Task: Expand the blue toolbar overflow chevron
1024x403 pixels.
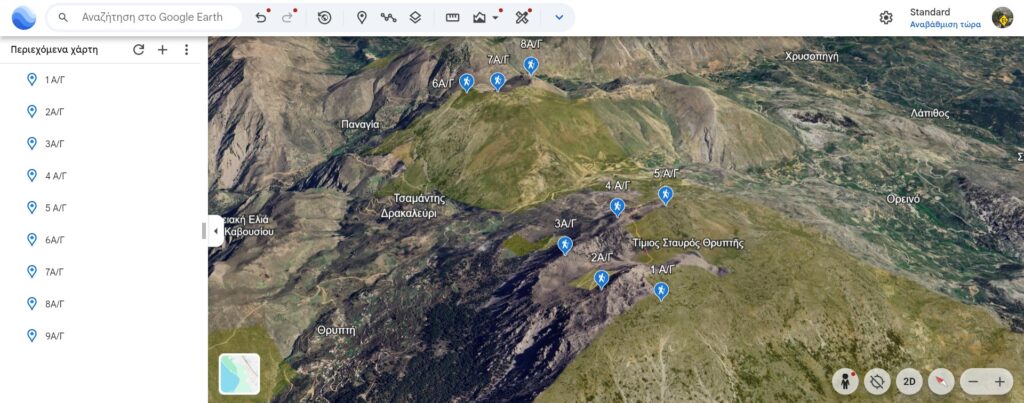Action: pos(559,18)
